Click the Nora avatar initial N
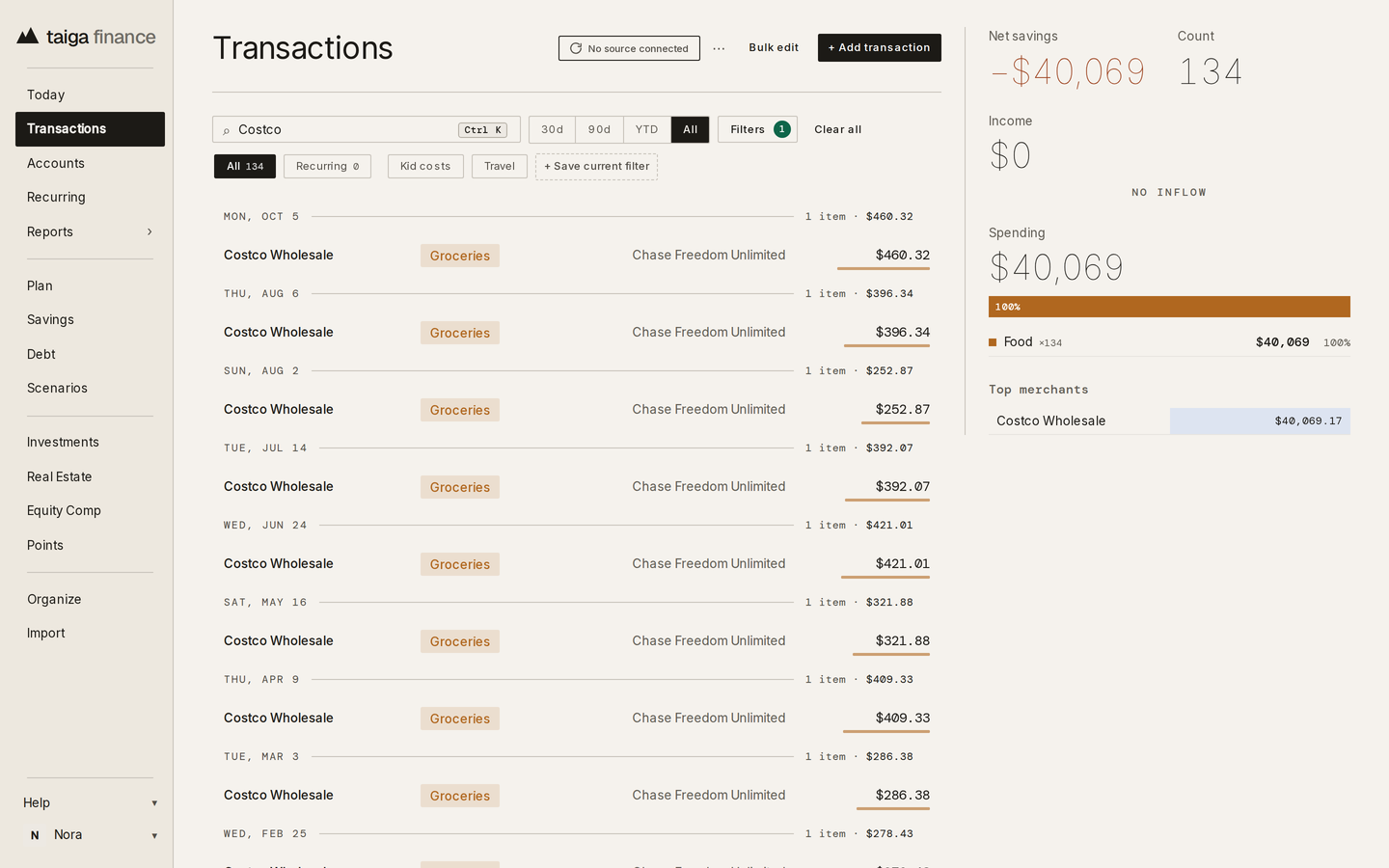Screen dimensions: 1389x868 coord(35,835)
